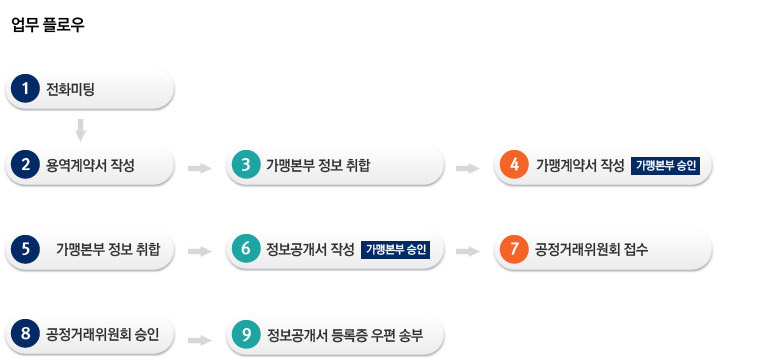Select the navy number 5 circle

click(x=25, y=250)
